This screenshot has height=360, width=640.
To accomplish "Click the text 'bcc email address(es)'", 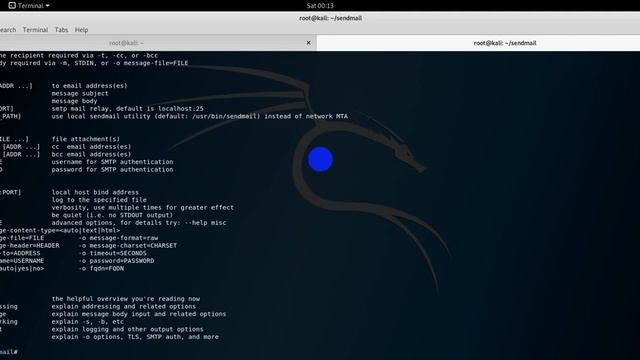I will coord(91,154).
